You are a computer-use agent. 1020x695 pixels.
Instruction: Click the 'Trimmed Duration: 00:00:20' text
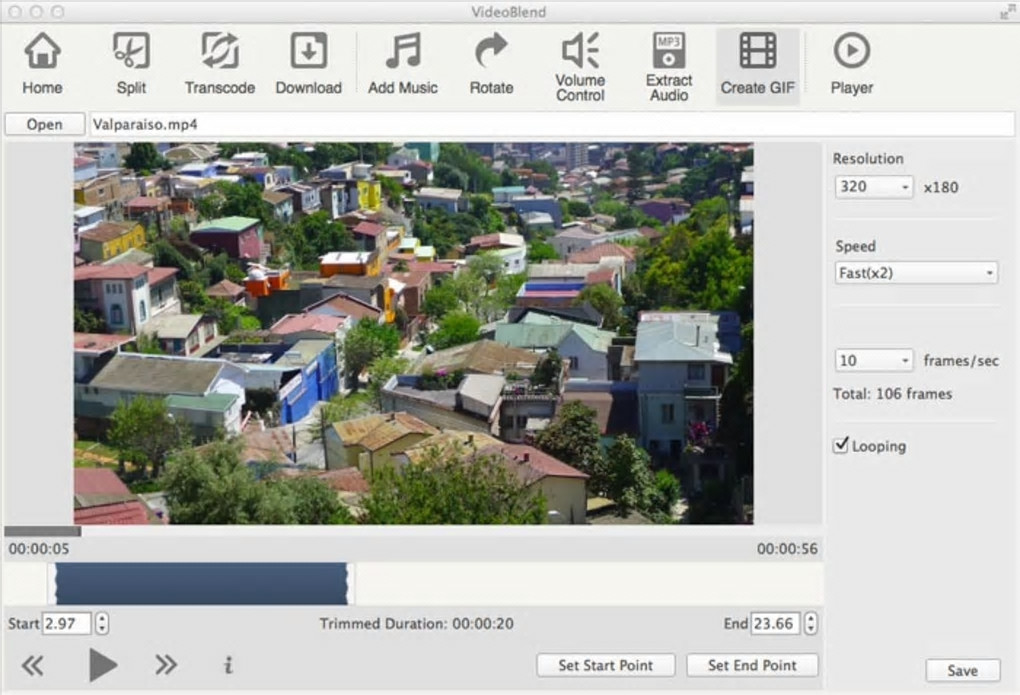pyautogui.click(x=416, y=623)
